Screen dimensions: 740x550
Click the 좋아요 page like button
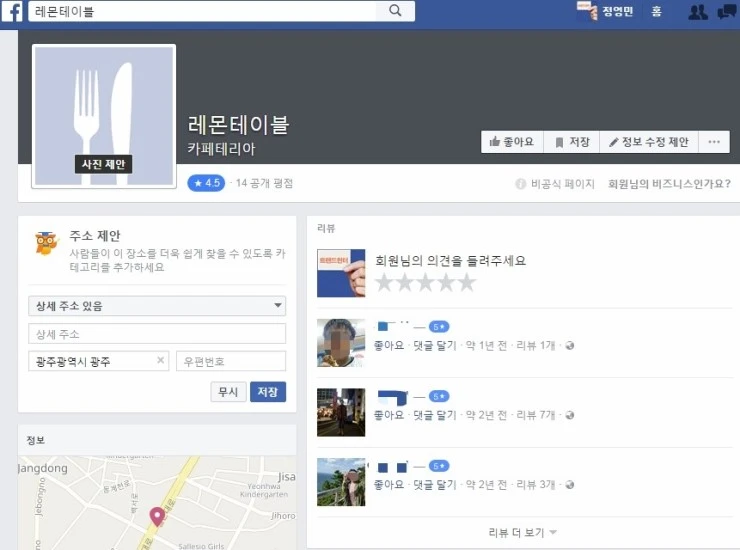(512, 142)
